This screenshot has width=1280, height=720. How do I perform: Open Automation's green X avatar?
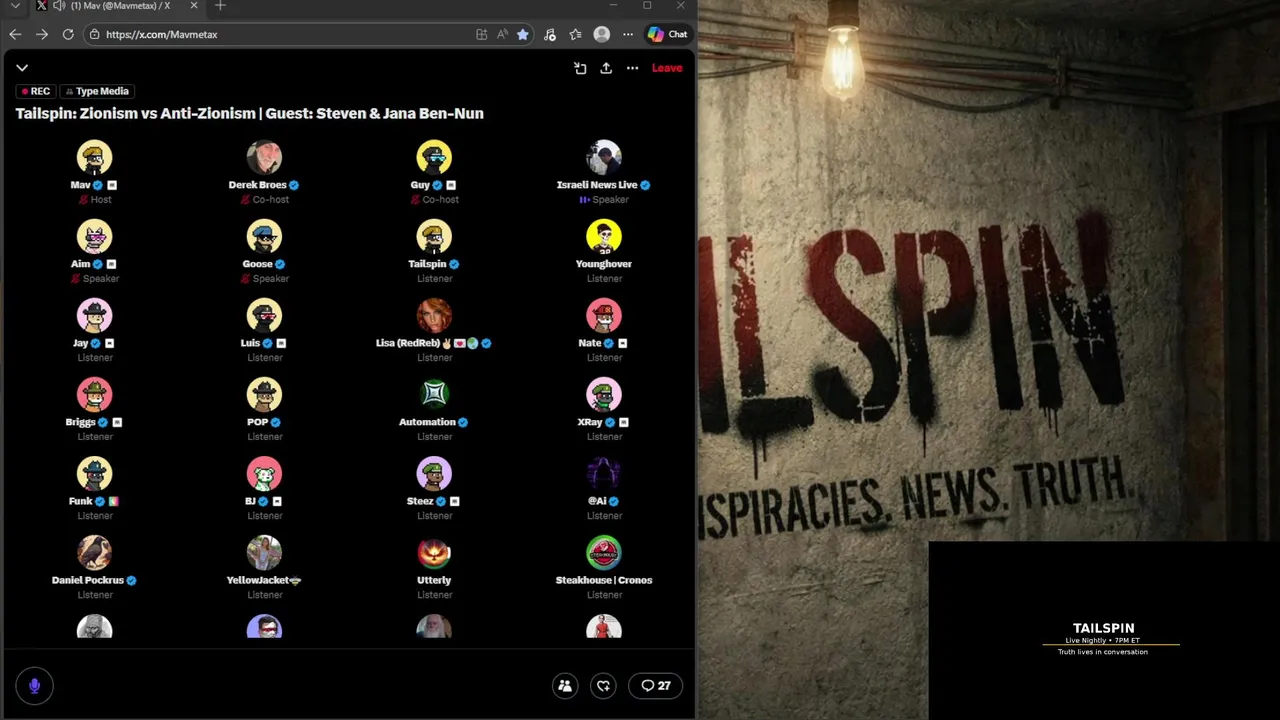[434, 395]
